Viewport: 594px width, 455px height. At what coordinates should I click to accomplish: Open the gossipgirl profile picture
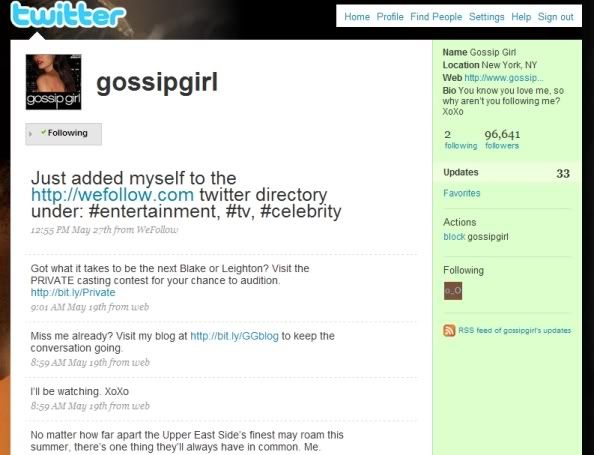(x=53, y=82)
